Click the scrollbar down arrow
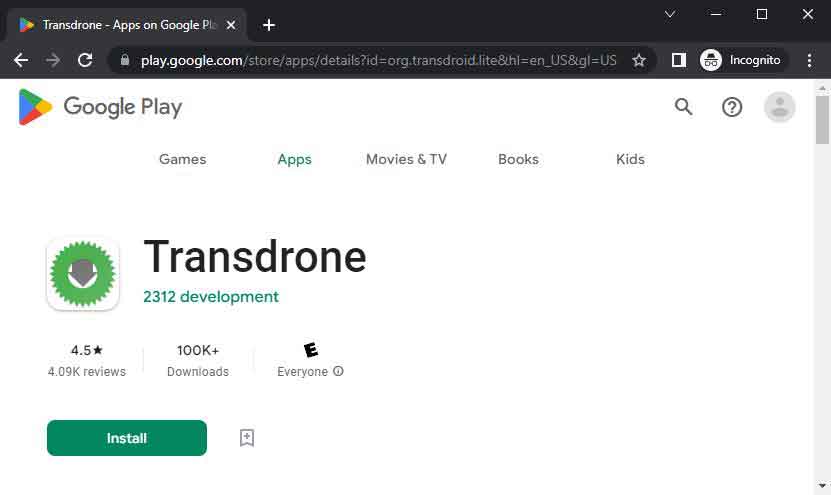831x495 pixels. [x=822, y=485]
